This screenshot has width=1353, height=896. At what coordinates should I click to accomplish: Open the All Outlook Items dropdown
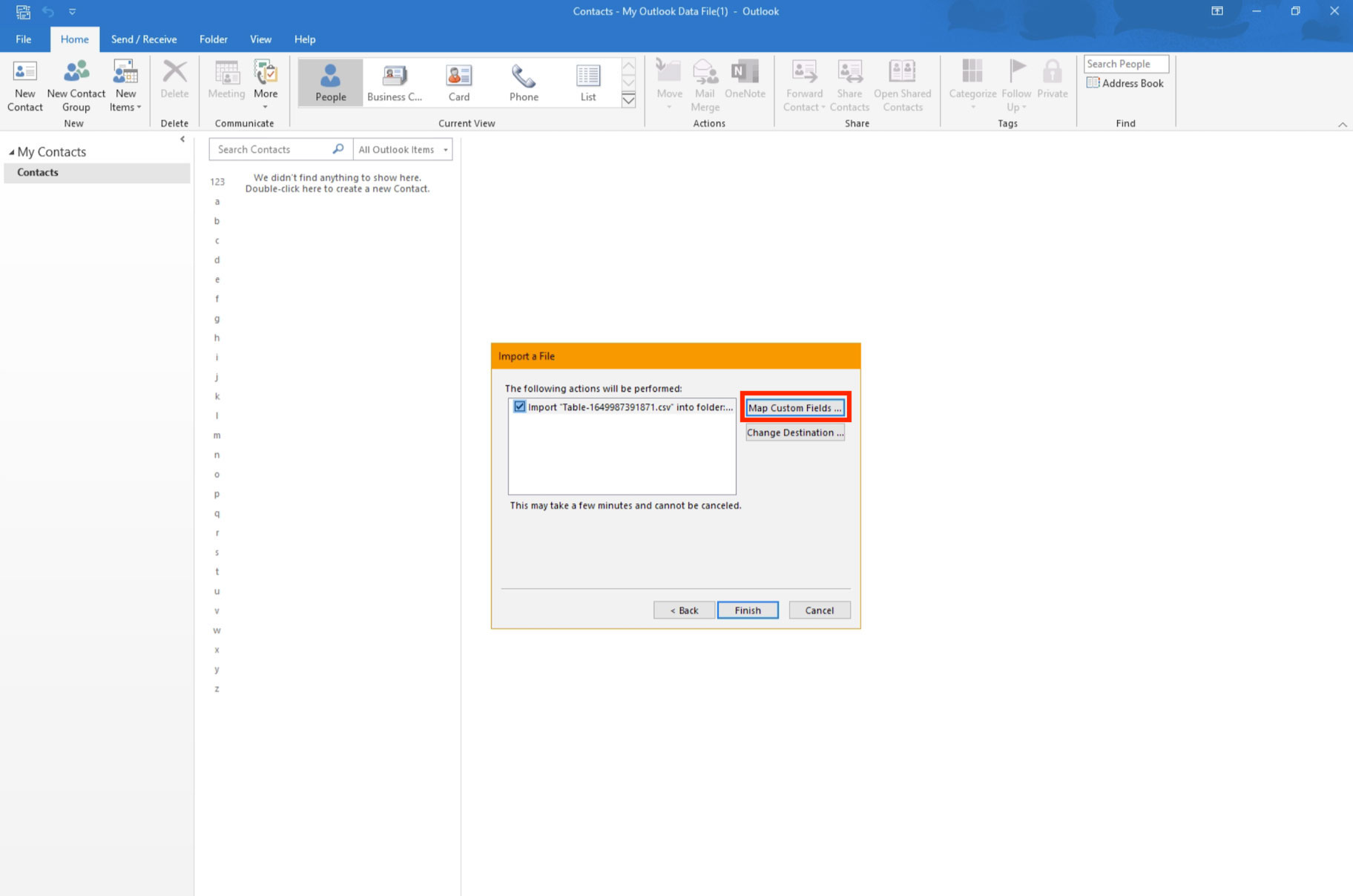pos(403,149)
